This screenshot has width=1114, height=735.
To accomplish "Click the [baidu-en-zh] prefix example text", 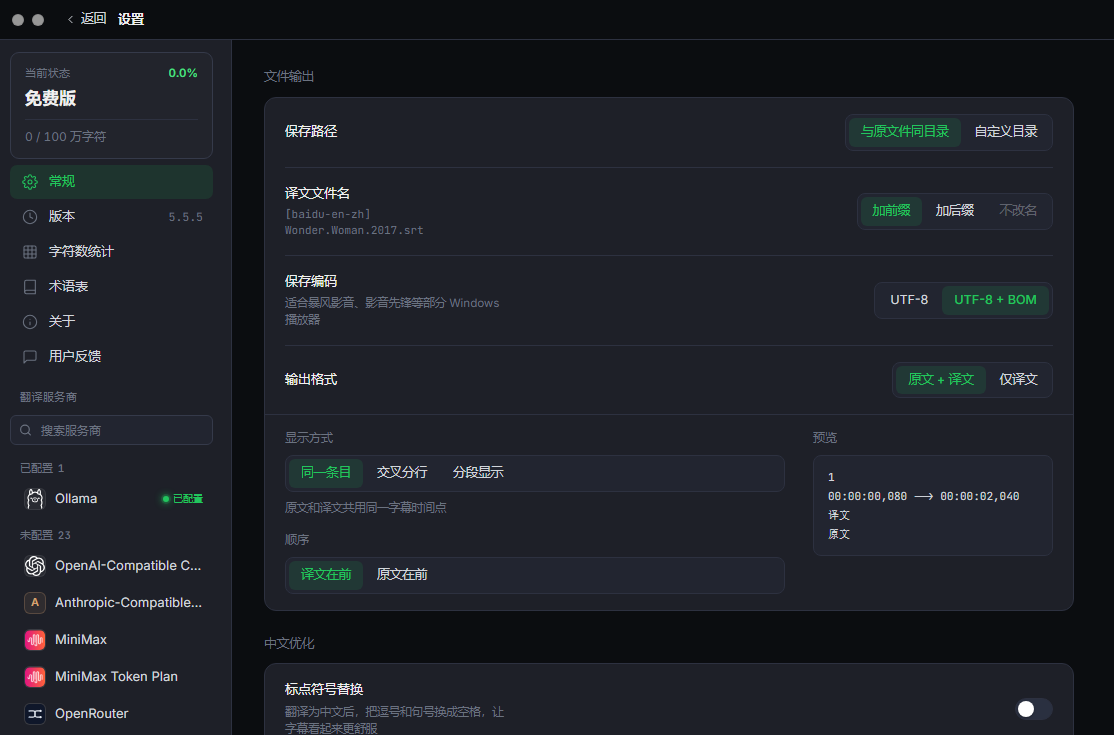I will pyautogui.click(x=328, y=214).
